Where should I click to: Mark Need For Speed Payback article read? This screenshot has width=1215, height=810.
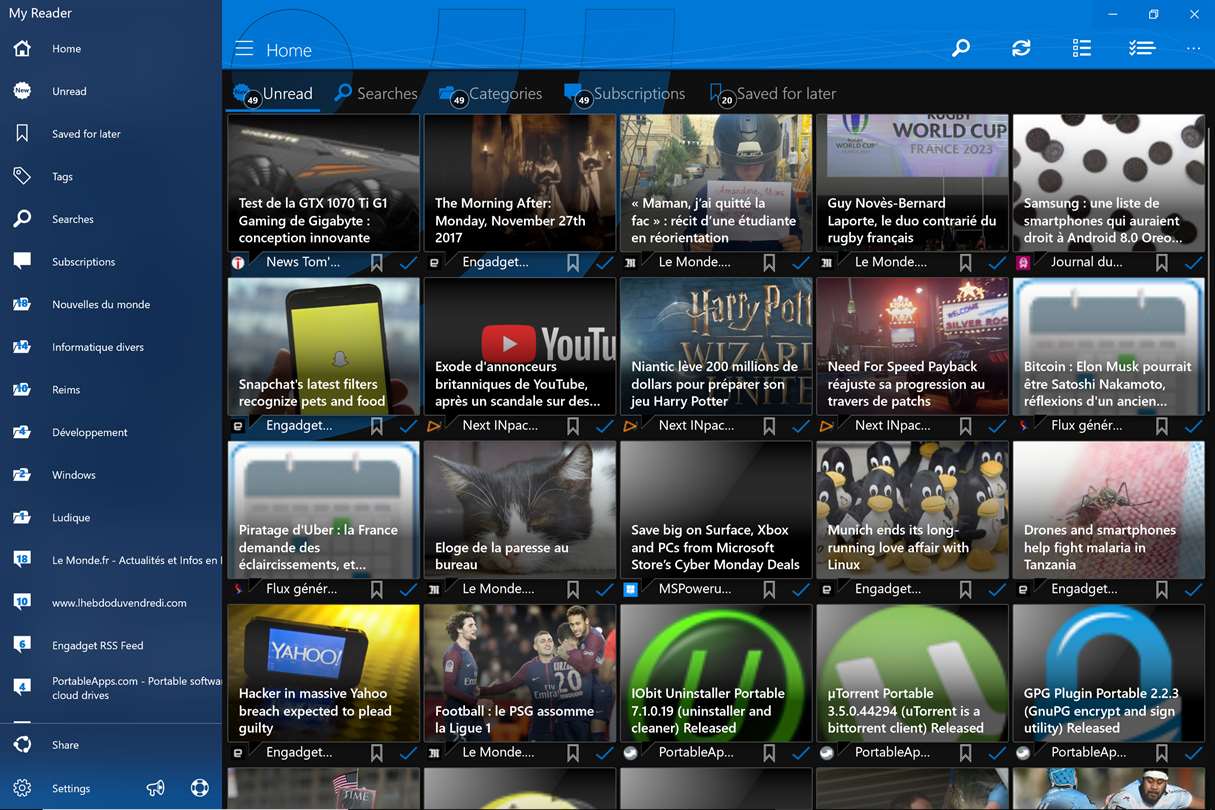coord(997,426)
